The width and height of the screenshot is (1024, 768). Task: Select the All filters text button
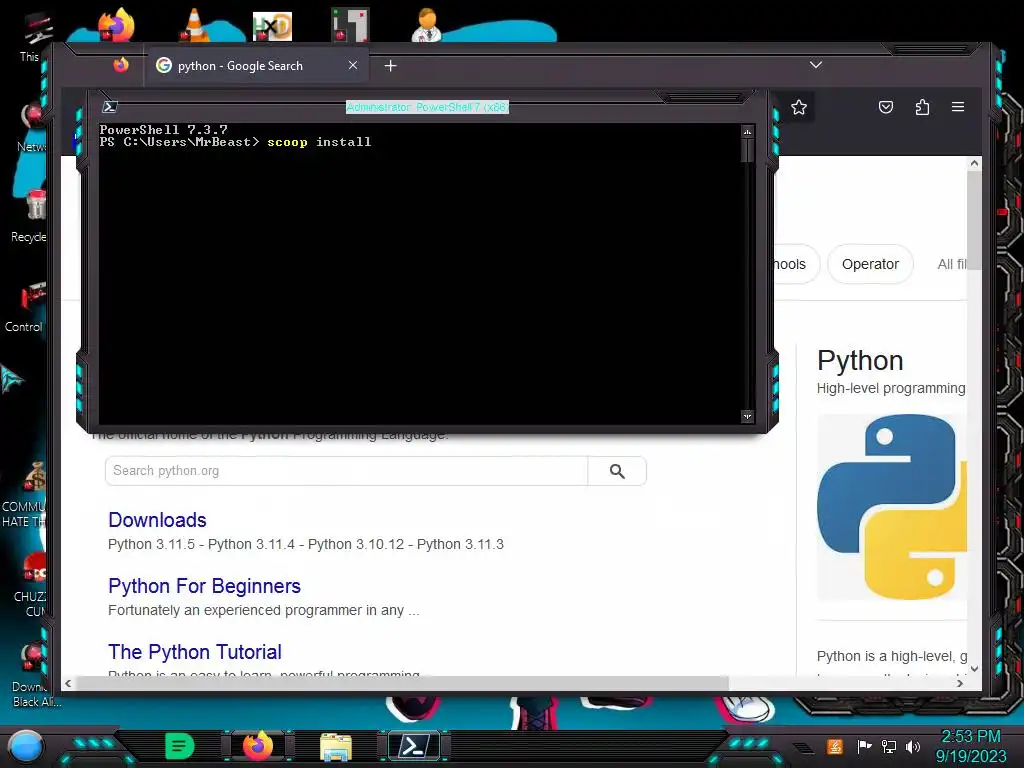952,264
